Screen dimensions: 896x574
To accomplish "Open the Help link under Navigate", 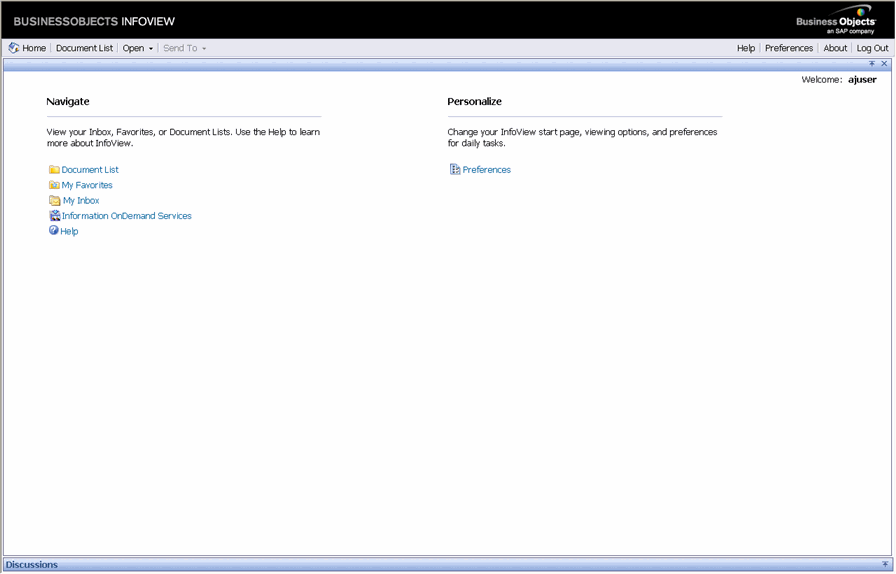I will tap(69, 232).
